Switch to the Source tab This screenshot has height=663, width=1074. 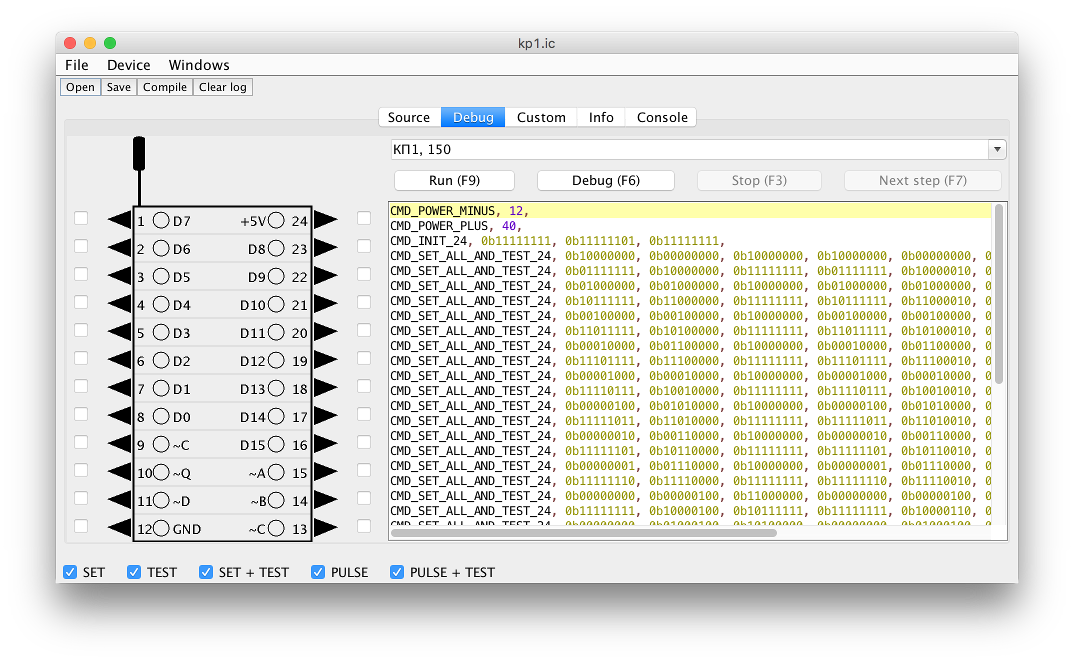[409, 117]
